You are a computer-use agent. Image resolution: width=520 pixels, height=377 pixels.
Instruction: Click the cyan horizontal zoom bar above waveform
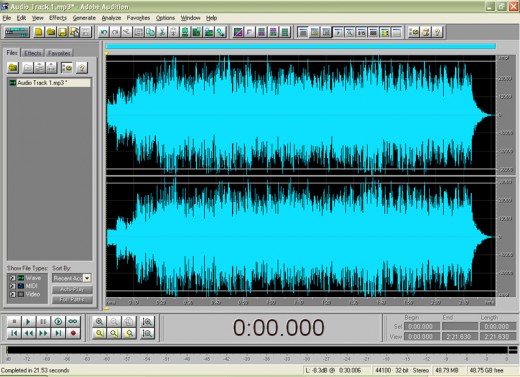coord(301,46)
